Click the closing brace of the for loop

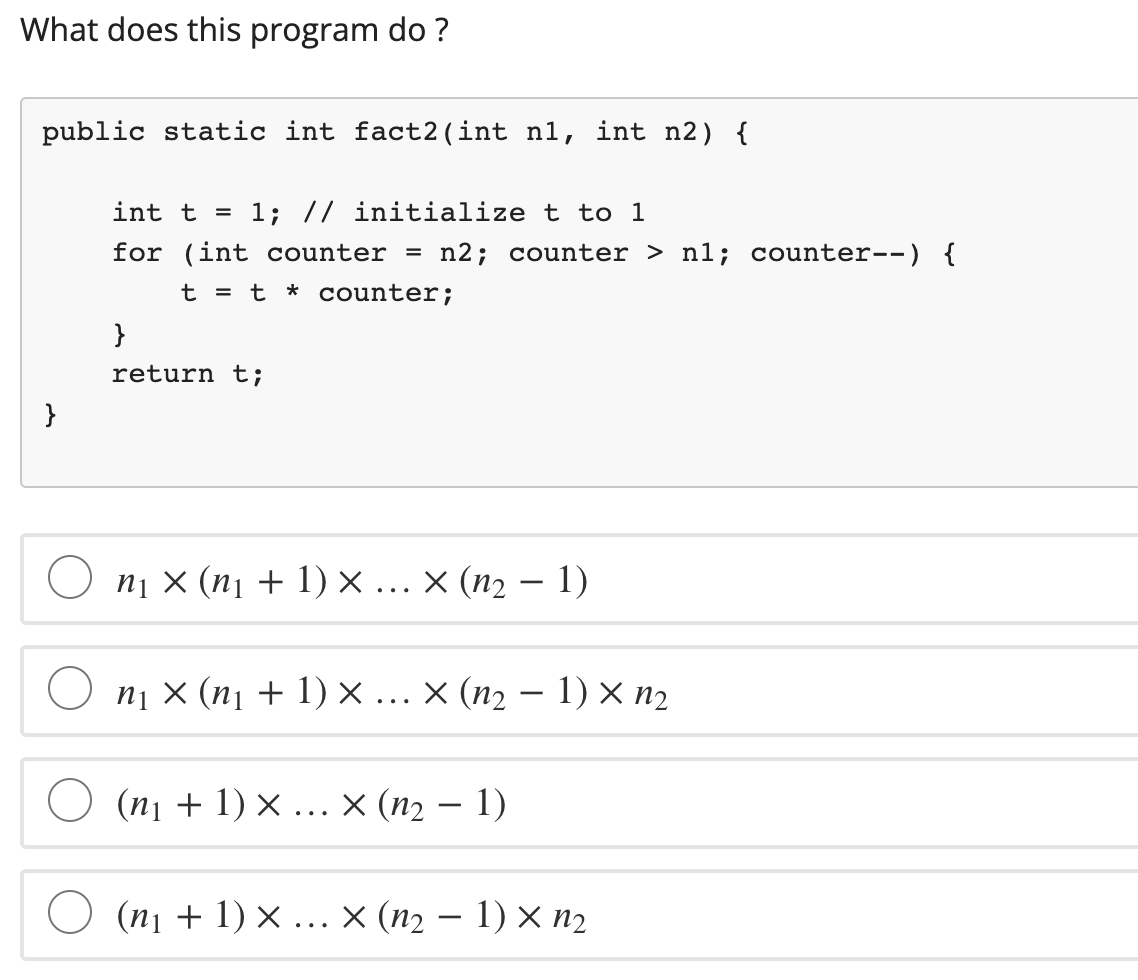click(118, 333)
